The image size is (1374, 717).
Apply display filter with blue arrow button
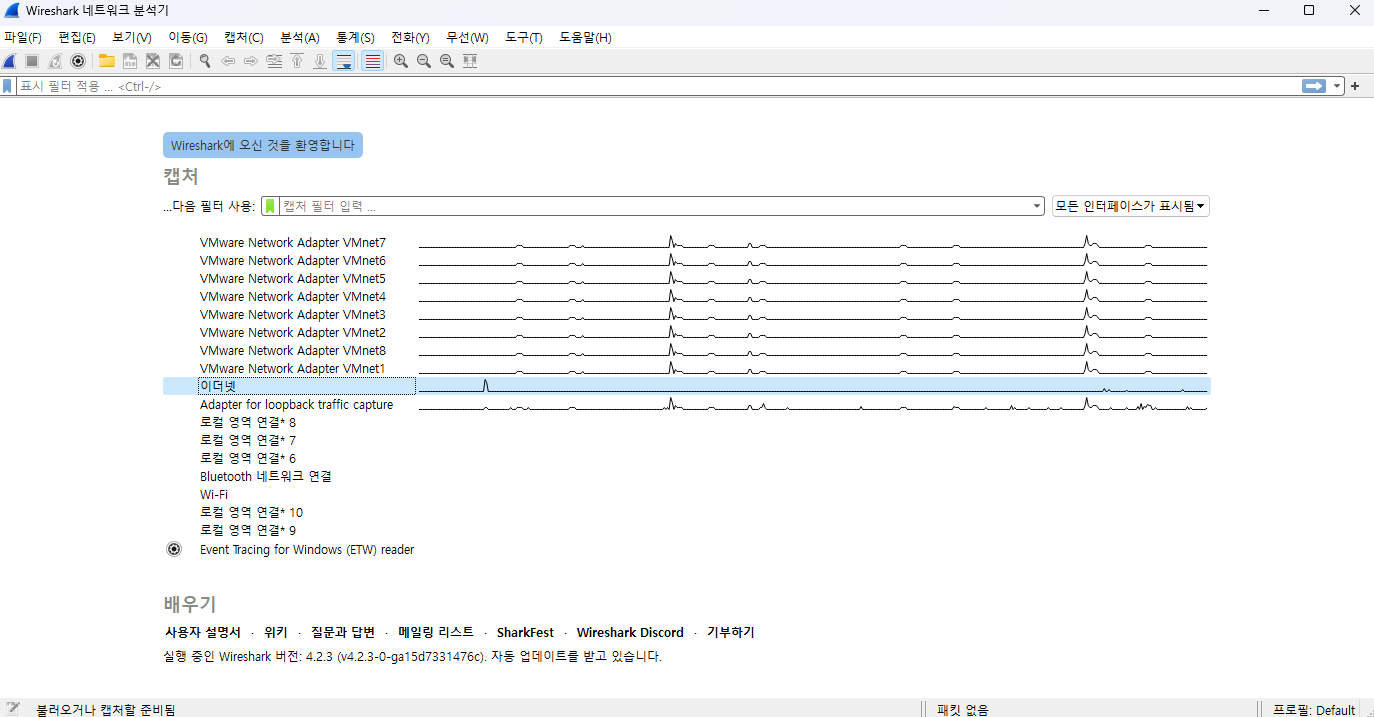1313,86
